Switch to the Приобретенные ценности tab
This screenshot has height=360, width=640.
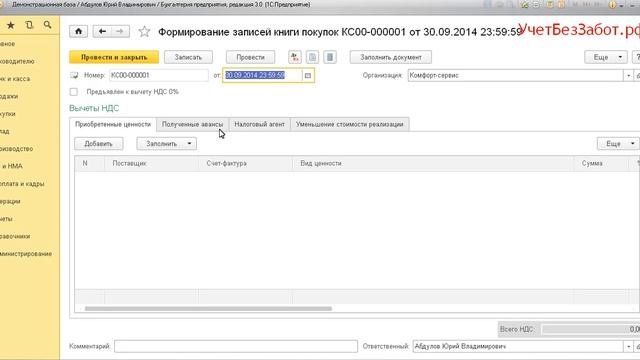pyautogui.click(x=113, y=124)
